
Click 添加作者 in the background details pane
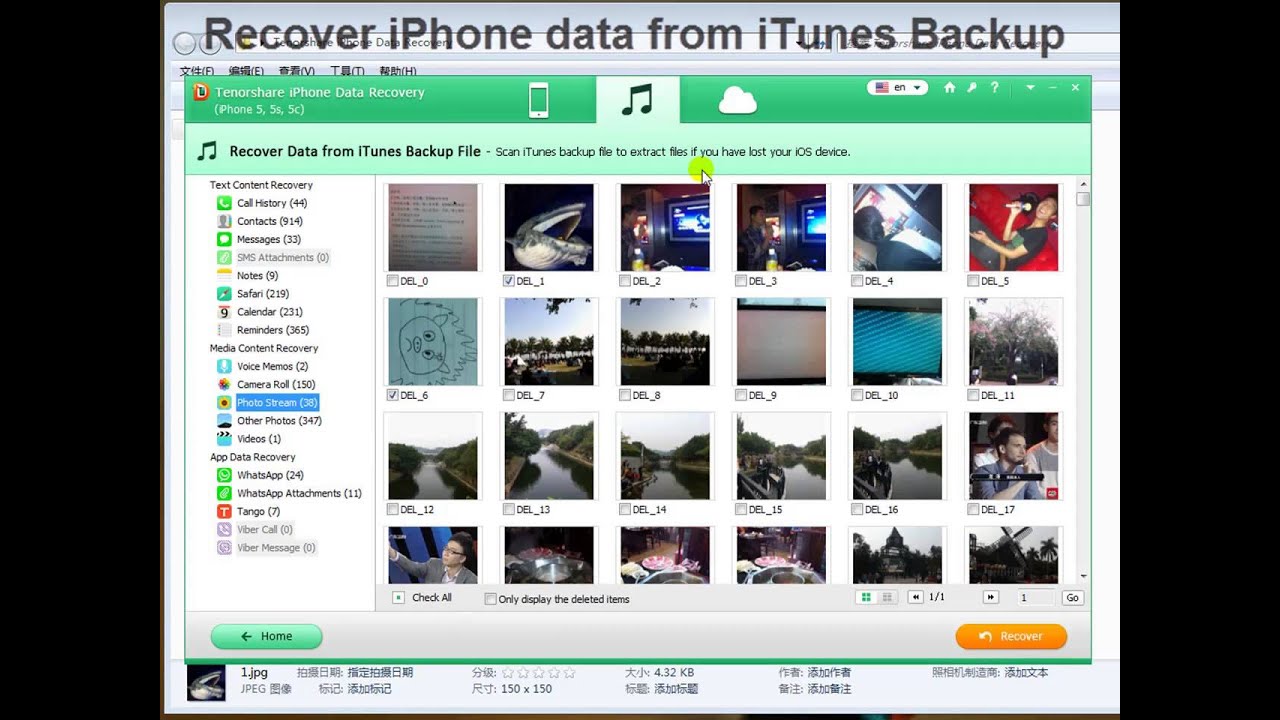829,673
